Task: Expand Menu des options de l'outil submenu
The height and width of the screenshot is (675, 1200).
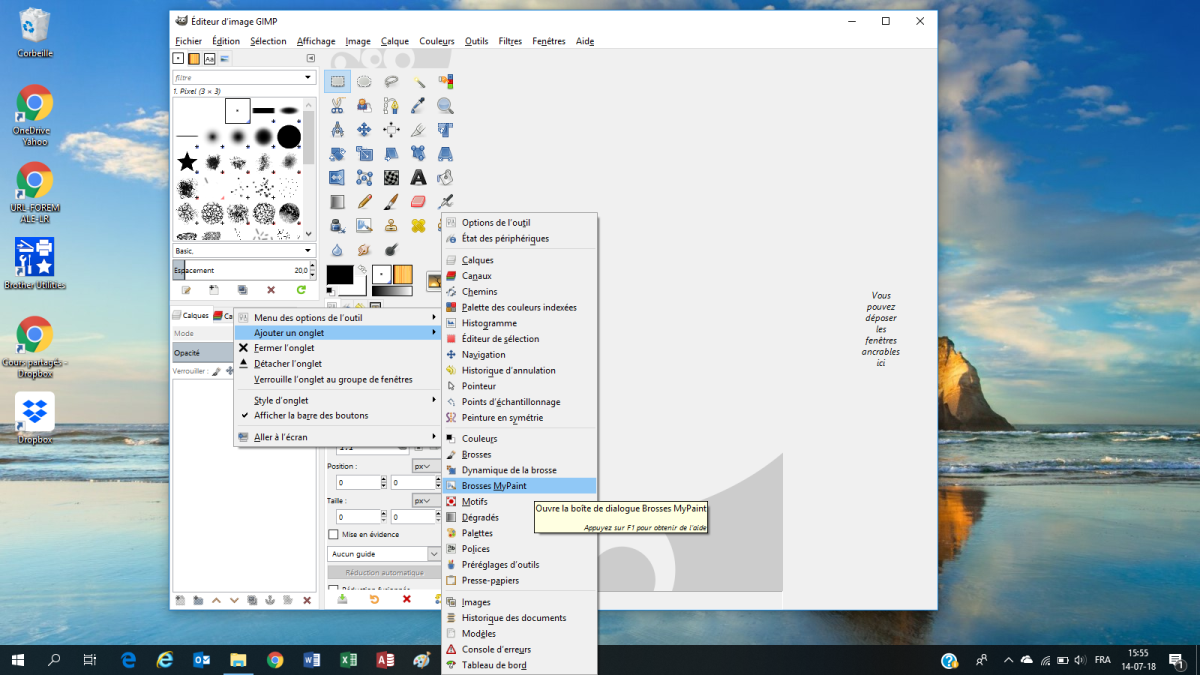Action: point(339,317)
